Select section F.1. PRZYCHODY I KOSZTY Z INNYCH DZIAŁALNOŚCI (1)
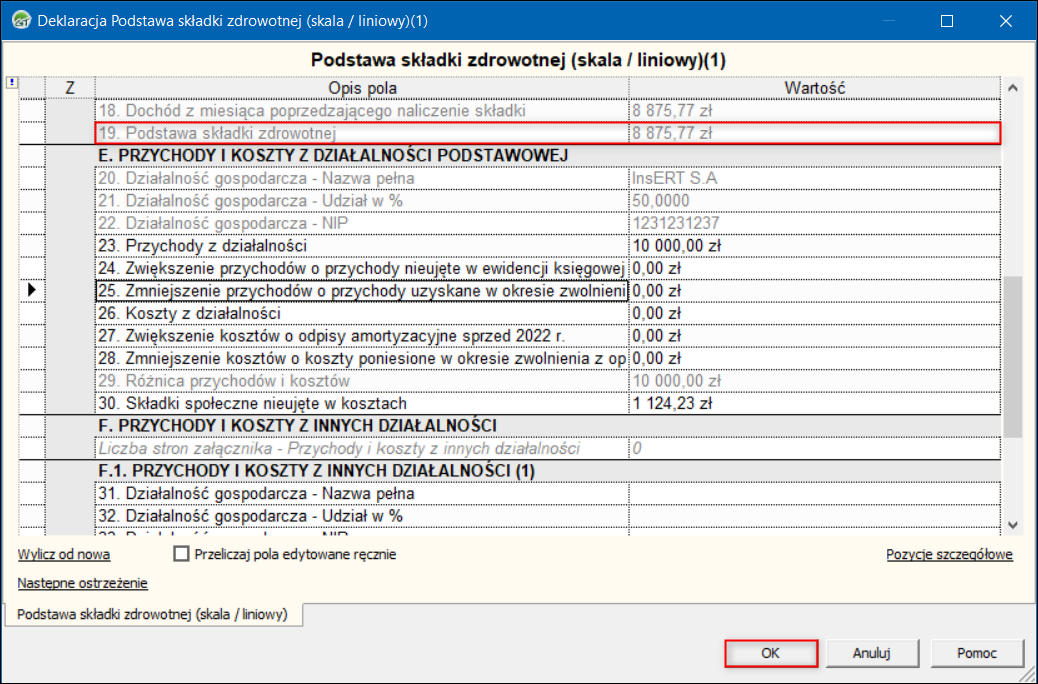 coord(547,471)
